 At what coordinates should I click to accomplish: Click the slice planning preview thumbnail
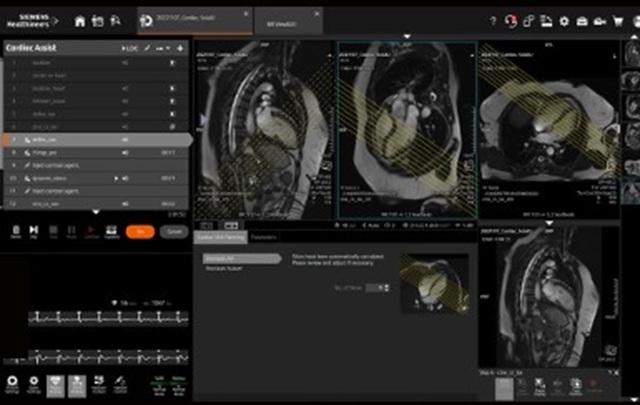pos(435,283)
